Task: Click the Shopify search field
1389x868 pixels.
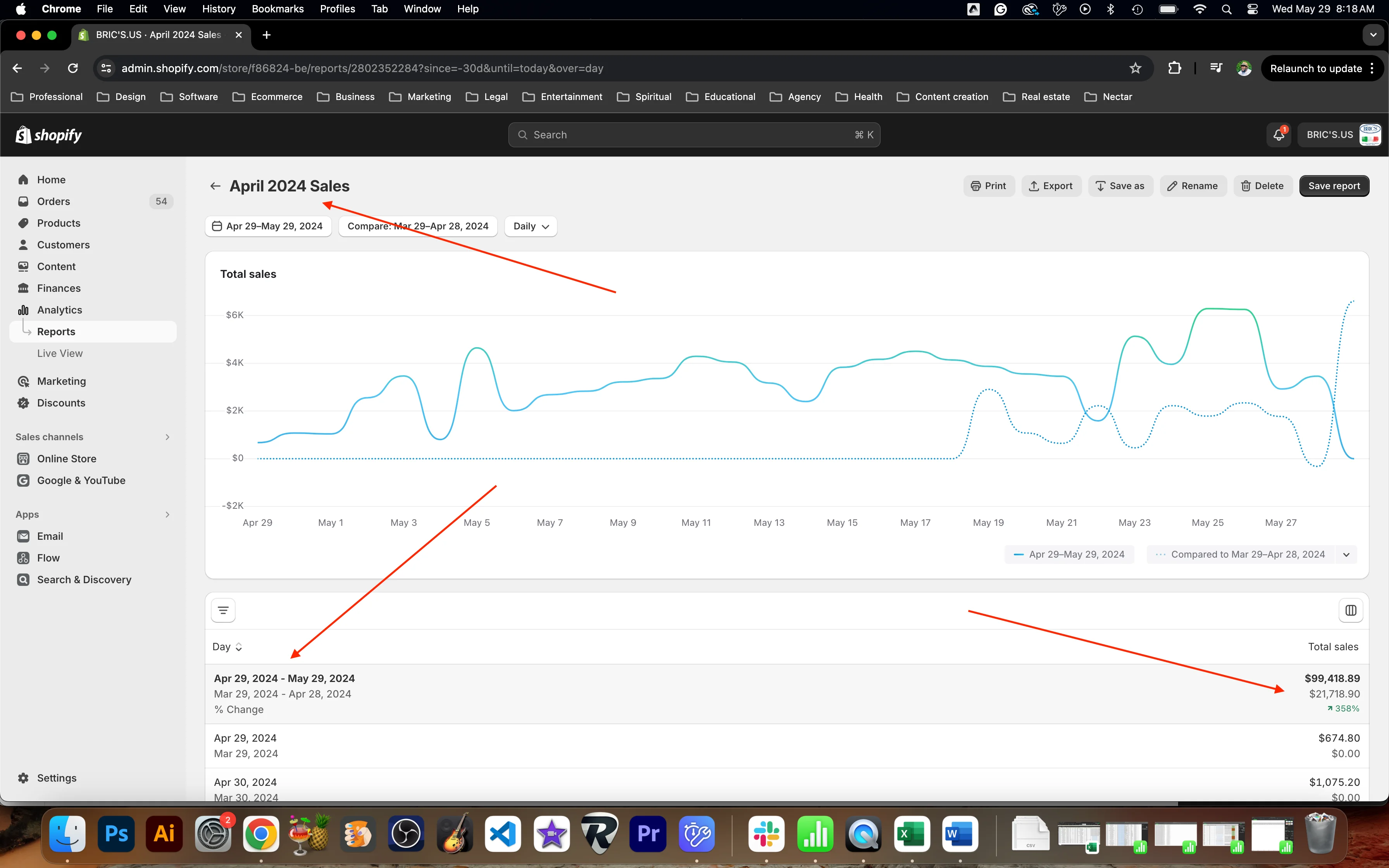Action: (693, 135)
